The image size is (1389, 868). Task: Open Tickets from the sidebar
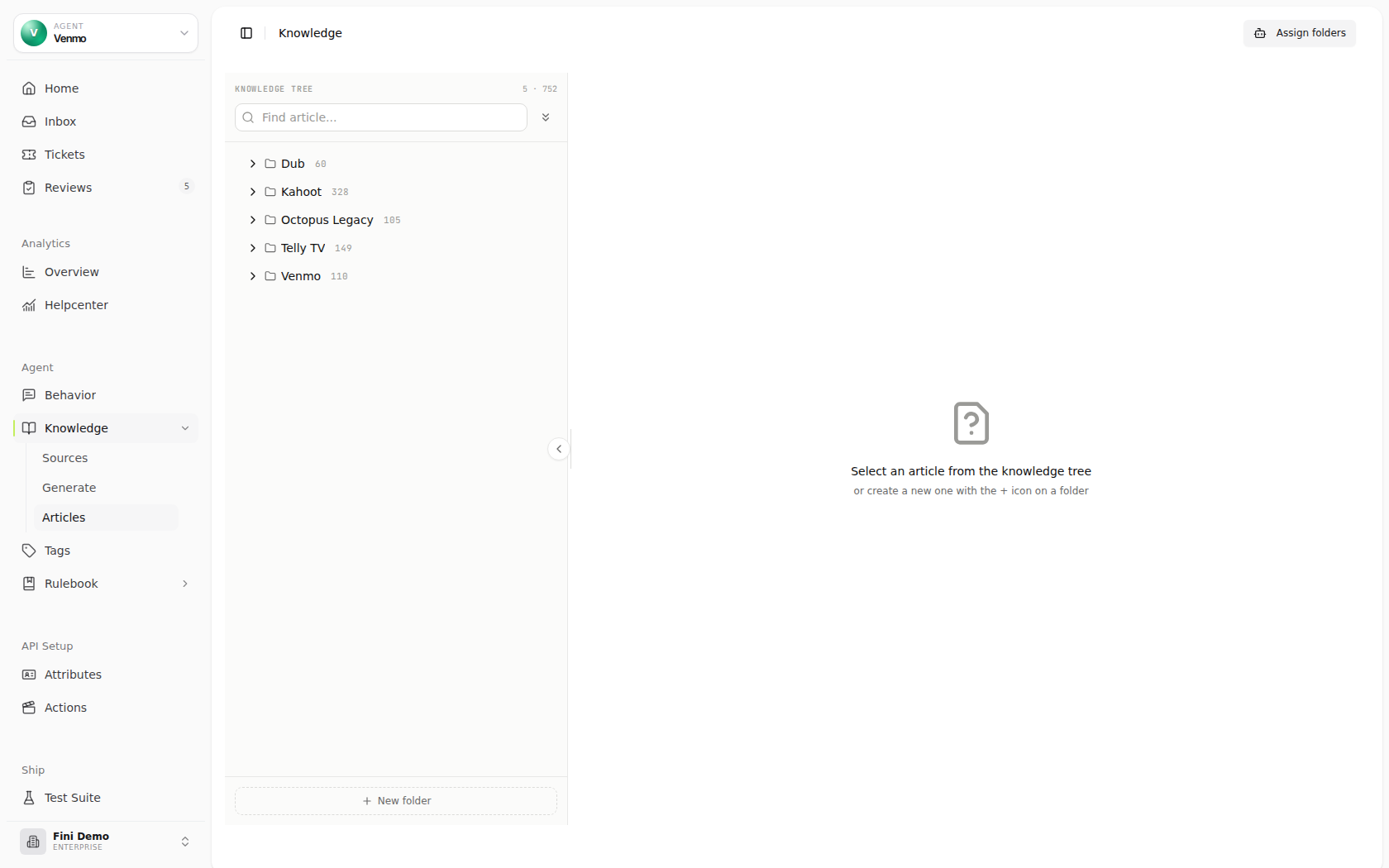pos(106,155)
